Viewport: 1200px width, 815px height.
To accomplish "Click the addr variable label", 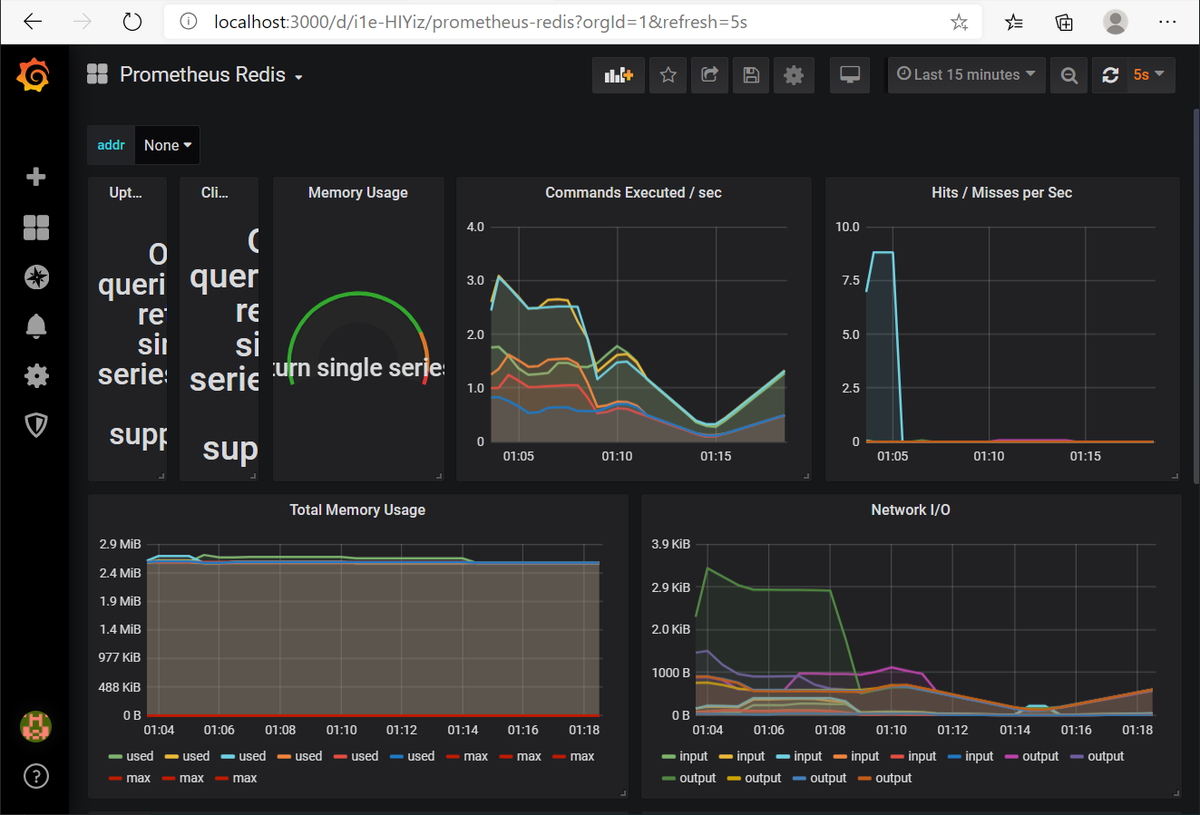I will pos(111,145).
